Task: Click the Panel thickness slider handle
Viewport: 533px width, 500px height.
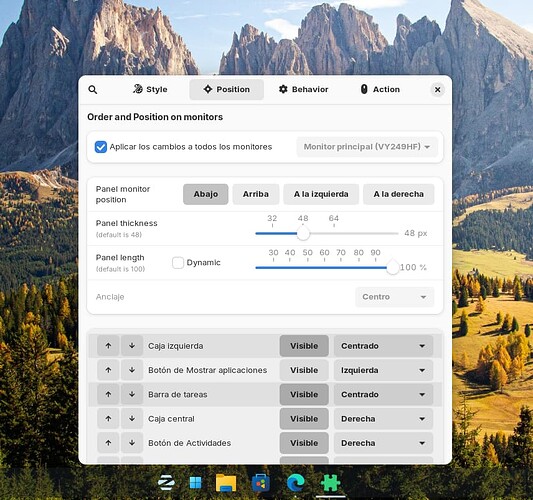Action: tap(303, 234)
